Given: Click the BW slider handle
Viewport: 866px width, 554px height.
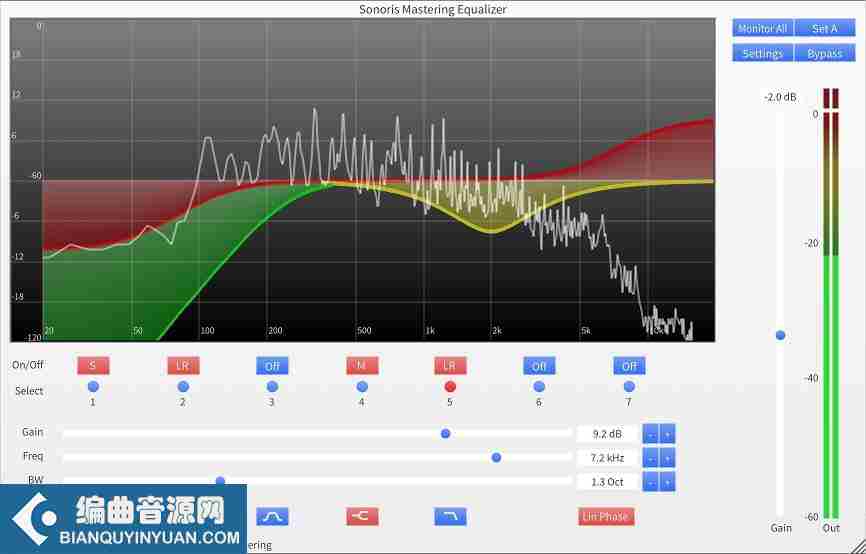Looking at the screenshot, I should (220, 481).
